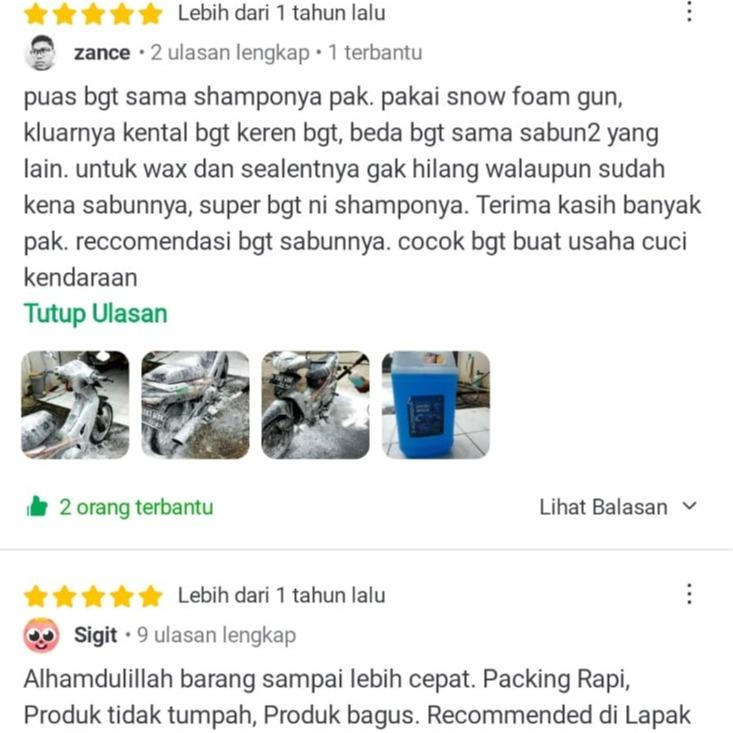
Task: Open zance's profile avatar
Action: pos(41,52)
